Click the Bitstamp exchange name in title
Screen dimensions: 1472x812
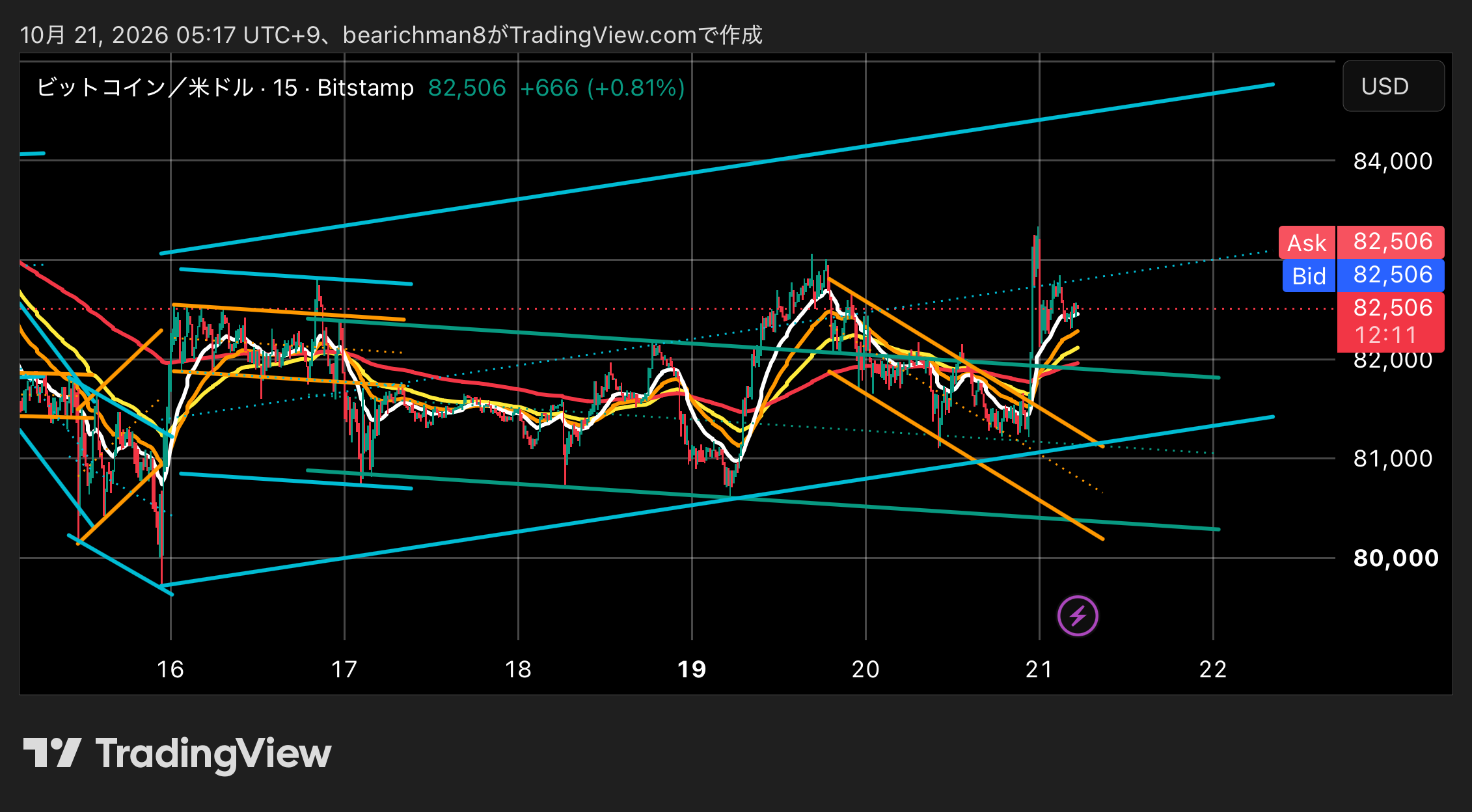(x=366, y=88)
